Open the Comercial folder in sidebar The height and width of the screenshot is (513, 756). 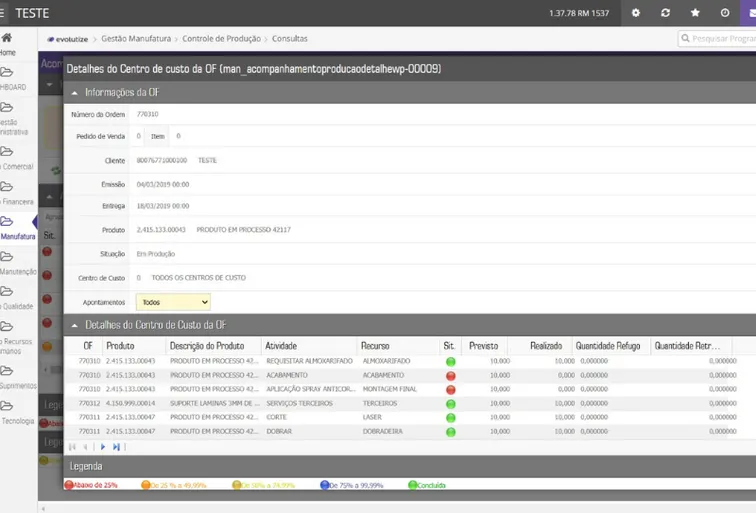click(x=16, y=159)
